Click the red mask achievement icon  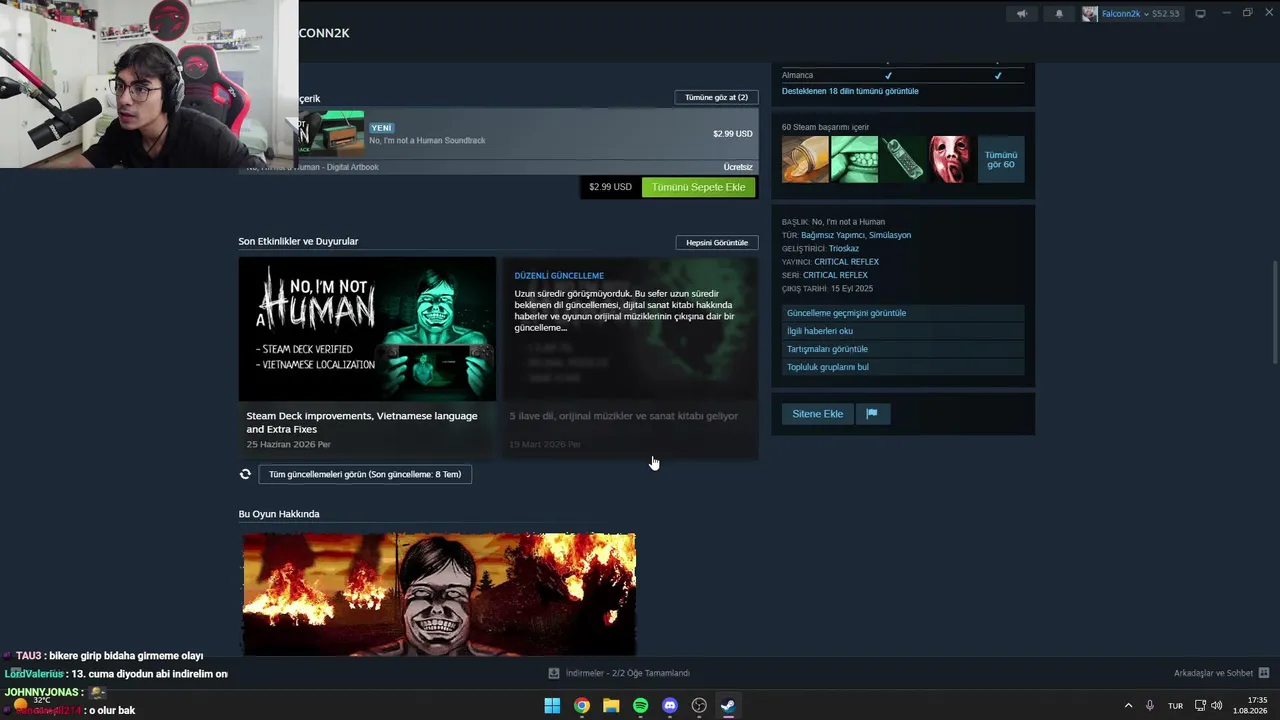pos(952,159)
